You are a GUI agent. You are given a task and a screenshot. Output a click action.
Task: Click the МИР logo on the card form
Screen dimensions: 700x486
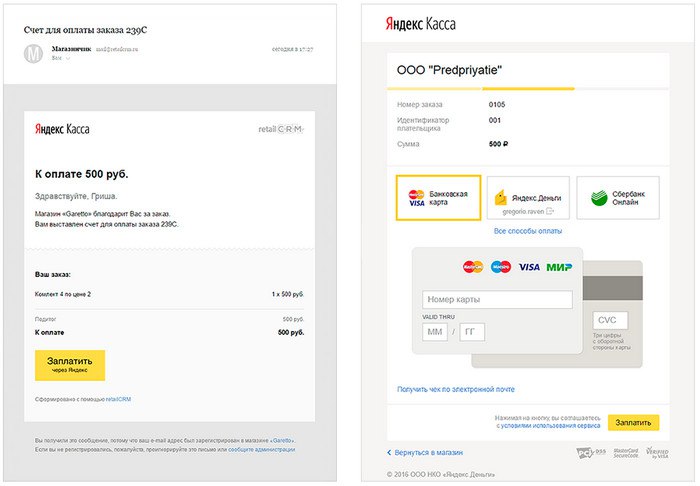(x=559, y=267)
